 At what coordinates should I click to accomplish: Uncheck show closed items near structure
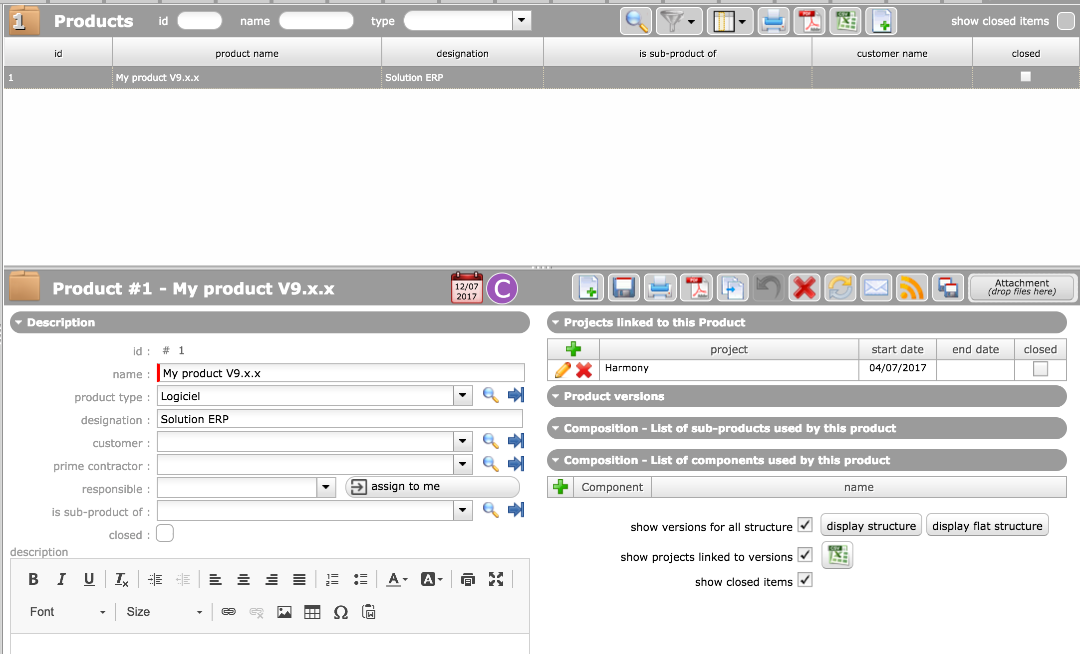click(804, 580)
